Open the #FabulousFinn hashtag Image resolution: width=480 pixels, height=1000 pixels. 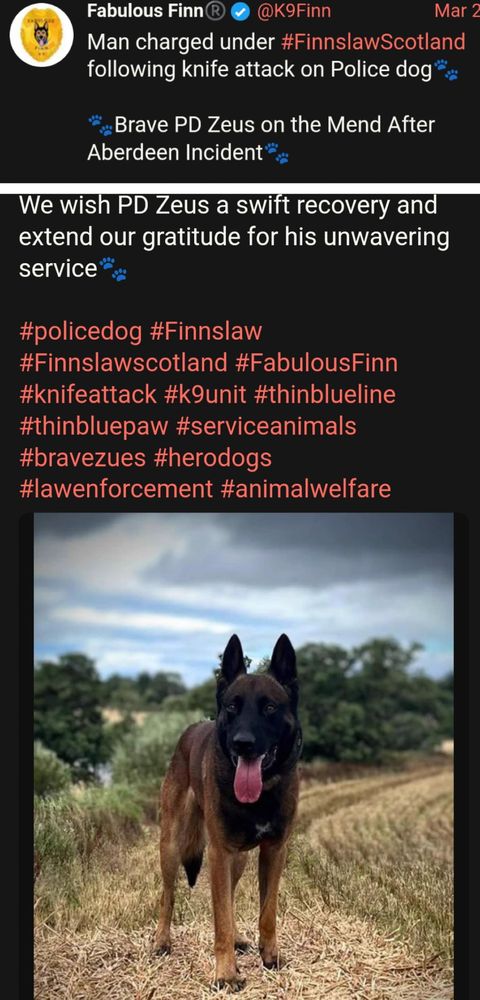click(x=316, y=363)
